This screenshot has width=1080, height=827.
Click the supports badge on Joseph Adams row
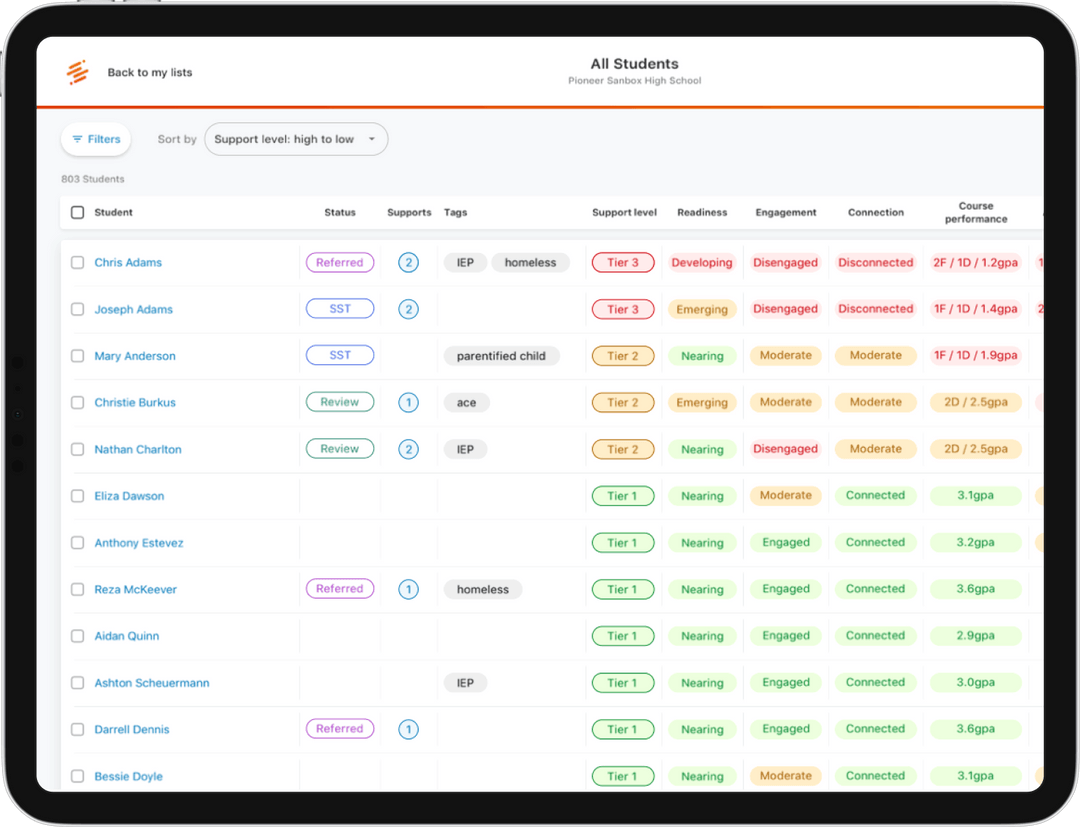point(408,309)
